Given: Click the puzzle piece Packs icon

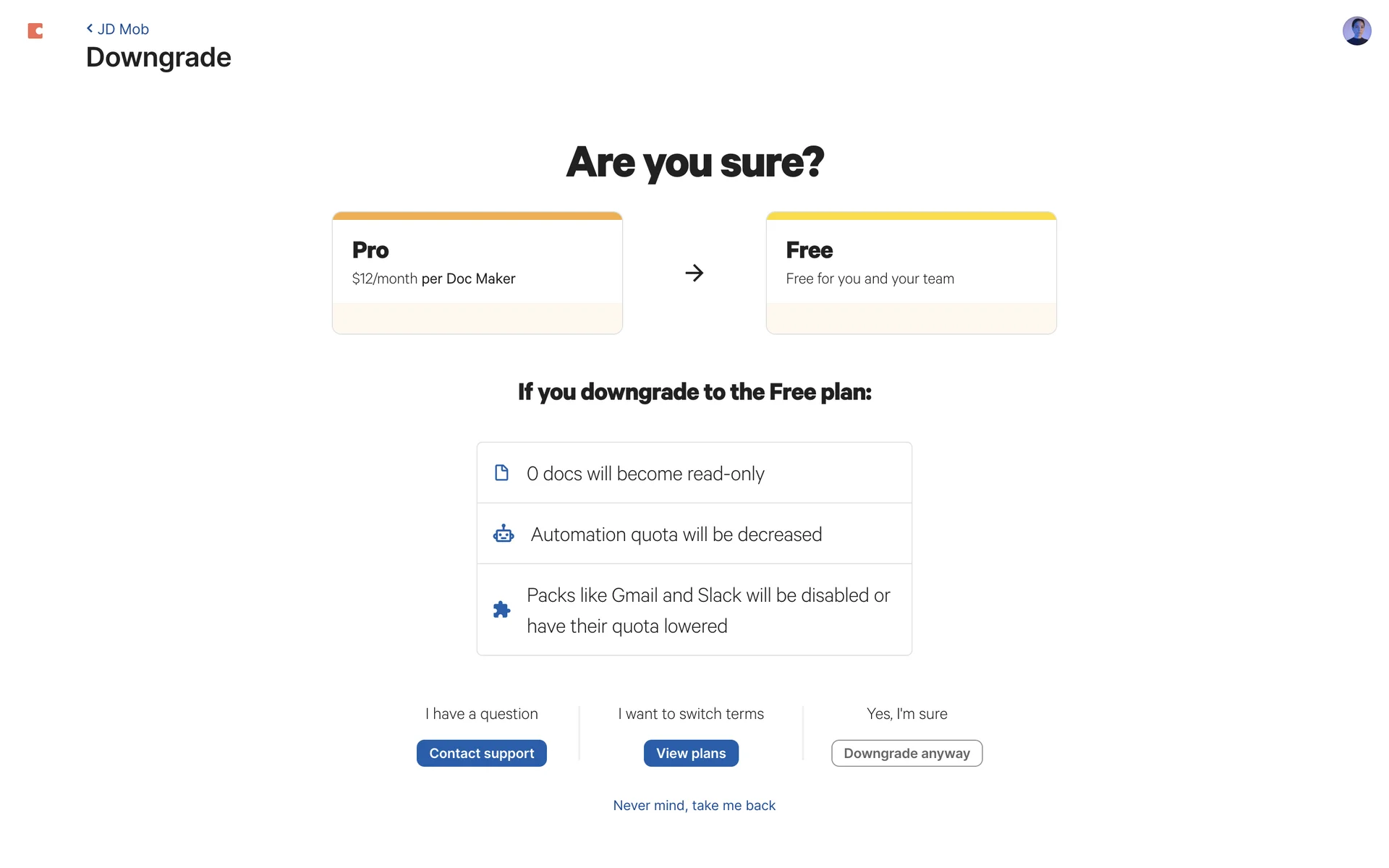Looking at the screenshot, I should click(501, 610).
